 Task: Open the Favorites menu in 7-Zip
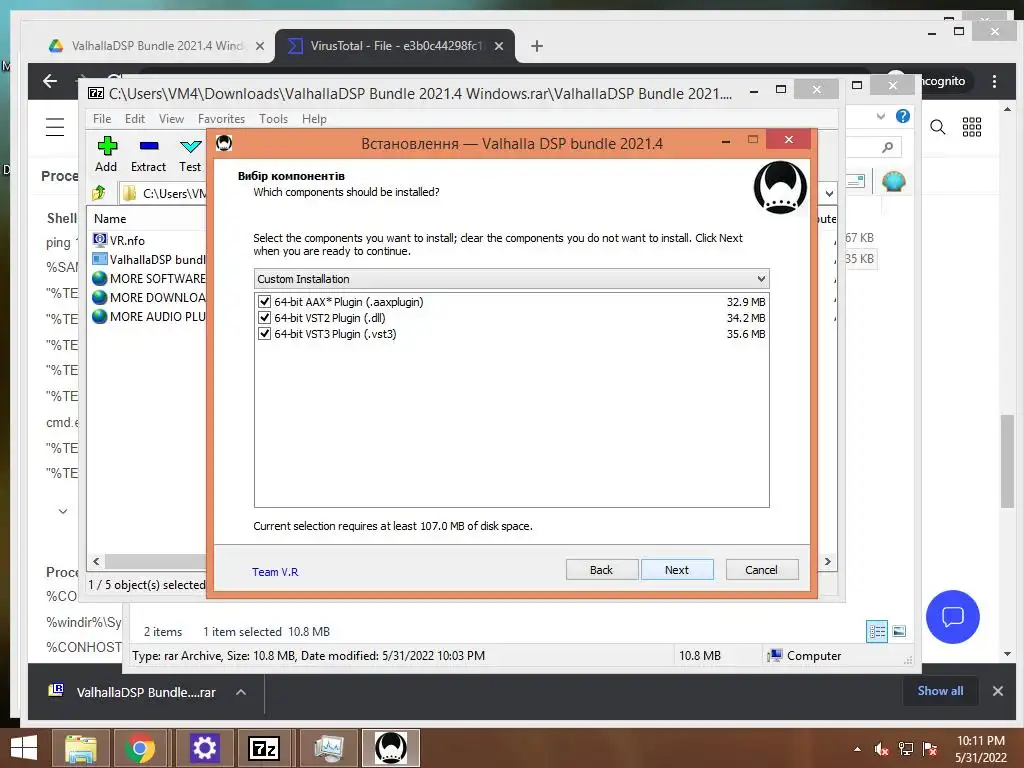221,119
